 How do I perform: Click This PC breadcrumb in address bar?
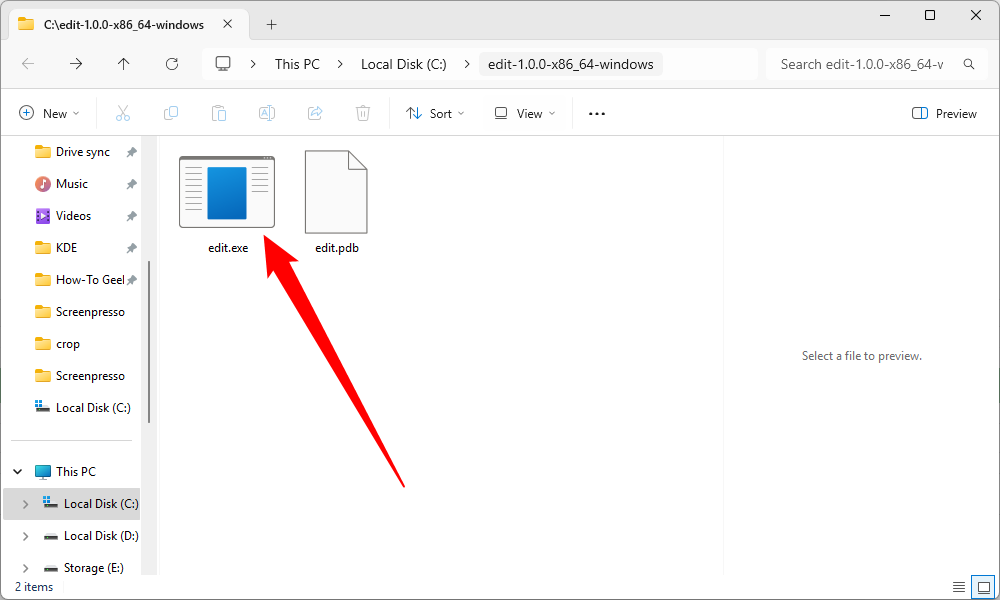click(x=297, y=64)
